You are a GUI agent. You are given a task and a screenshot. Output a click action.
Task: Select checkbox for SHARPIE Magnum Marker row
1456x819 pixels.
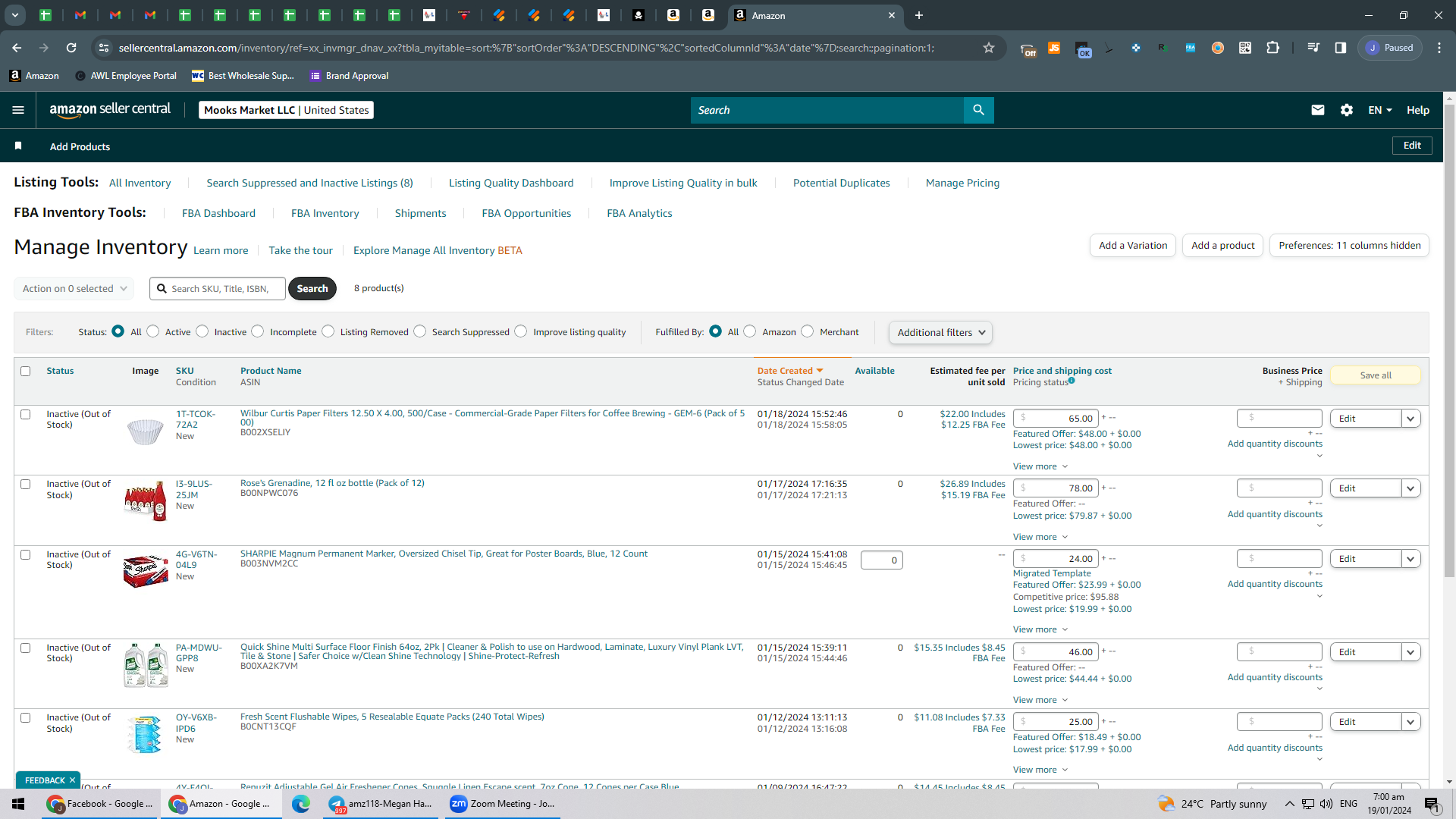26,554
